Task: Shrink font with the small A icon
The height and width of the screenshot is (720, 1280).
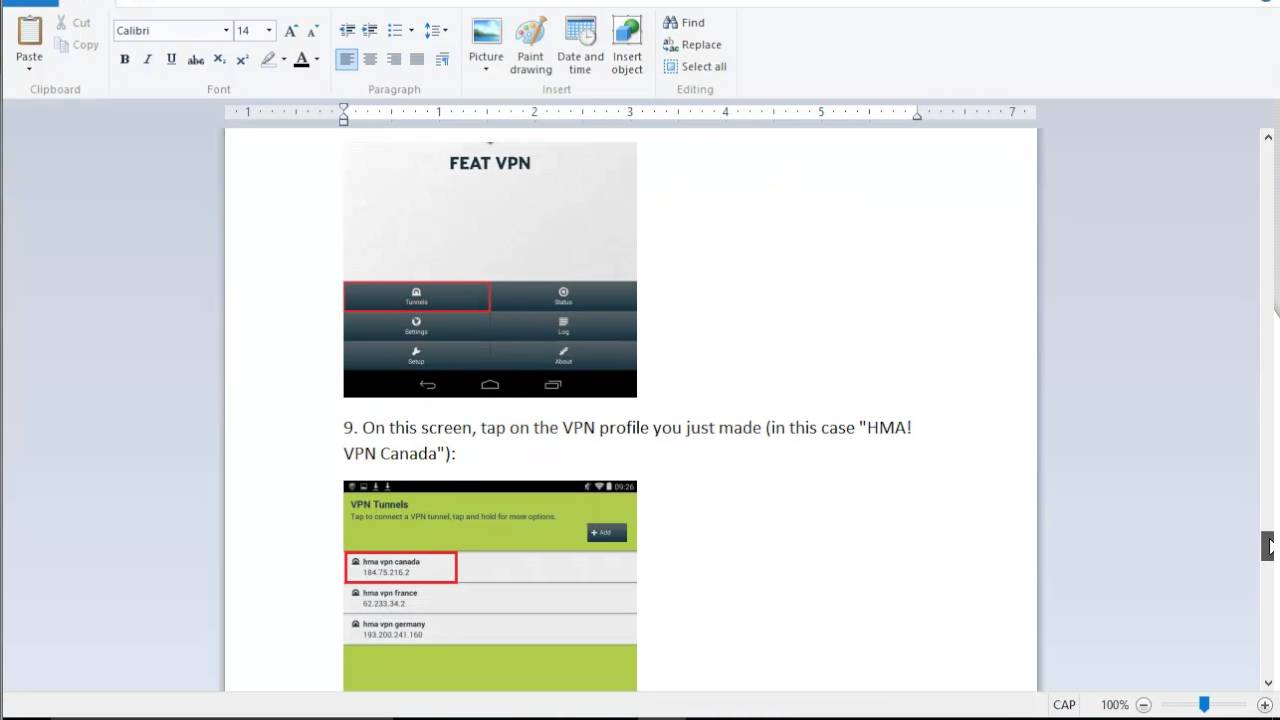Action: (x=311, y=31)
